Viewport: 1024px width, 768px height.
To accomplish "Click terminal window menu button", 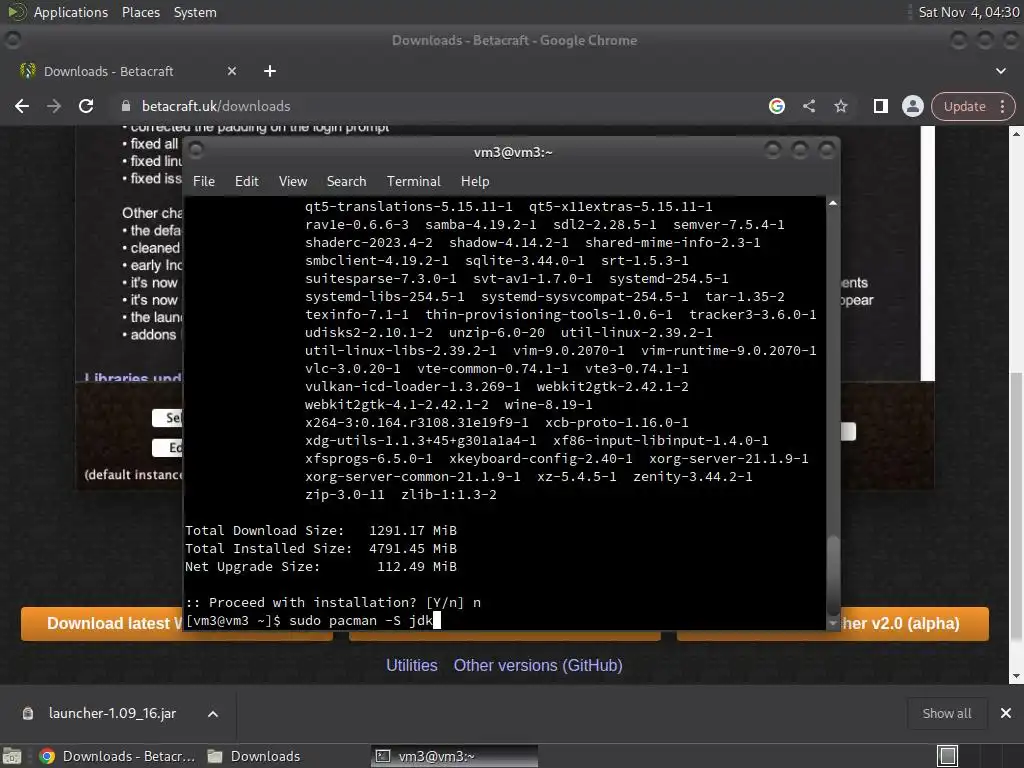I will (x=195, y=151).
